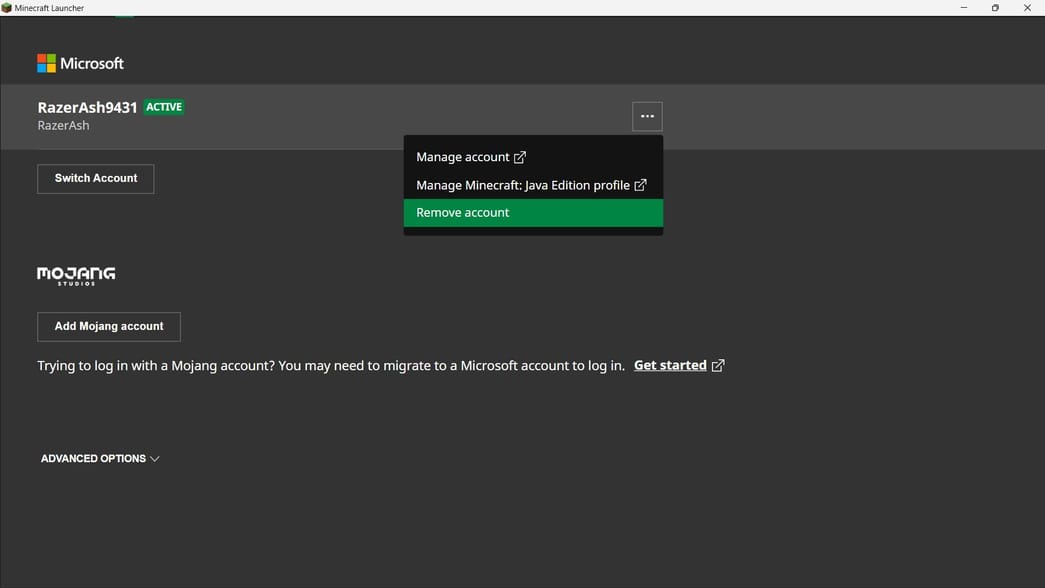Click the external link icon beside Manage account
1045x588 pixels.
(520, 157)
